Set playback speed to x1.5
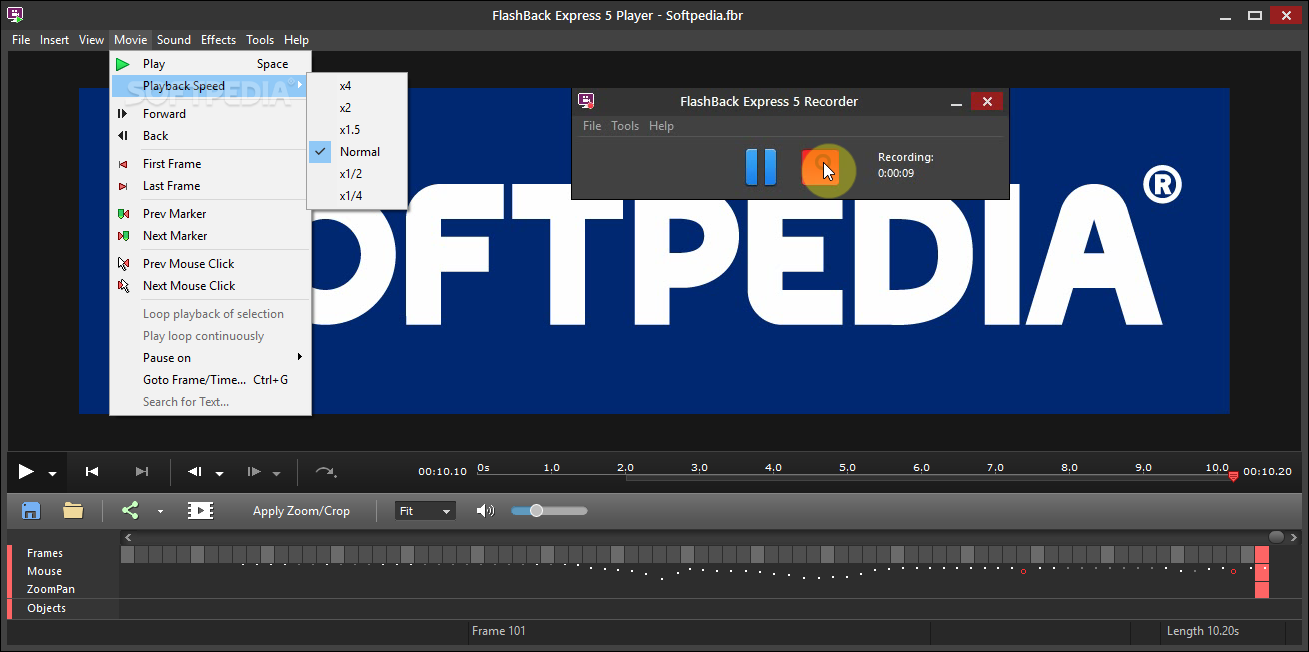Image resolution: width=1309 pixels, height=652 pixels. point(357,130)
